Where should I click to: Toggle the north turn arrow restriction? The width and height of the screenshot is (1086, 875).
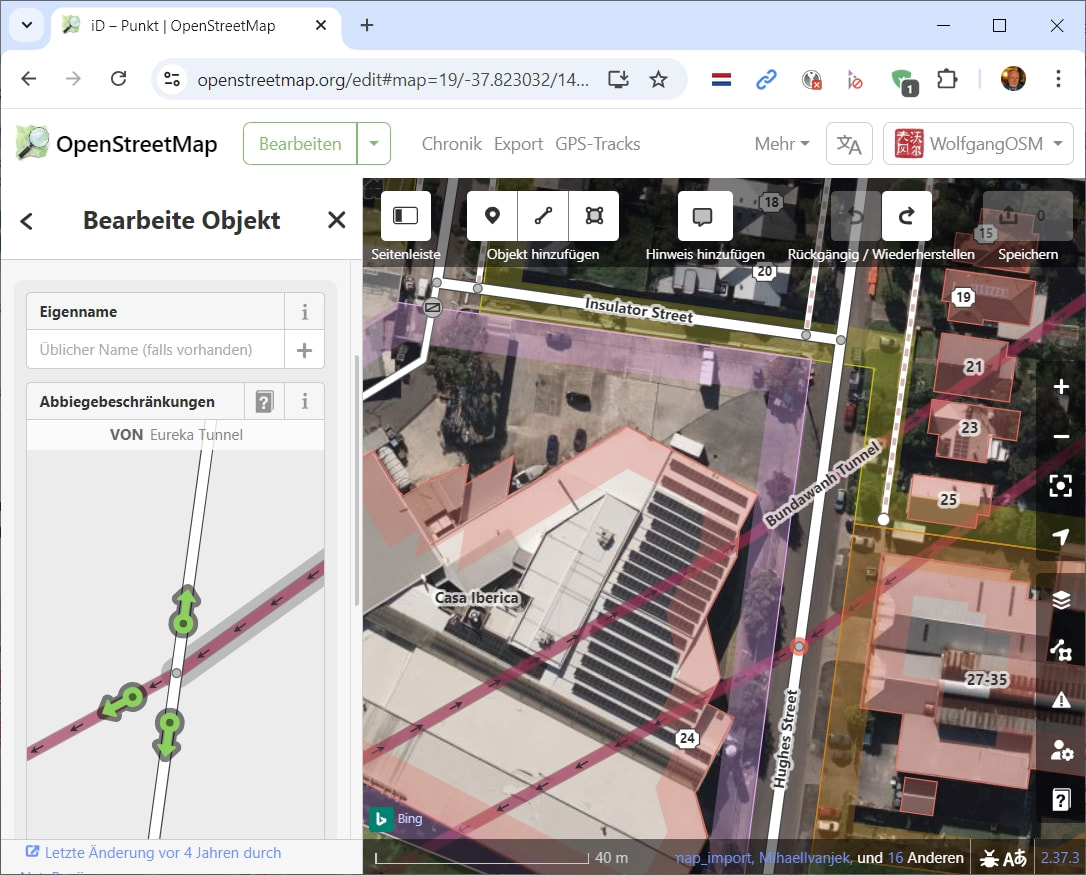184,611
